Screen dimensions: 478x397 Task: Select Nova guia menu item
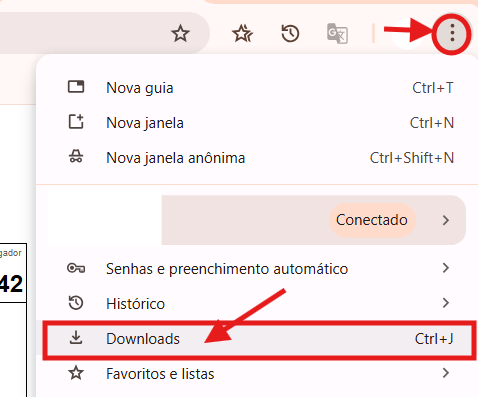[x=256, y=88]
